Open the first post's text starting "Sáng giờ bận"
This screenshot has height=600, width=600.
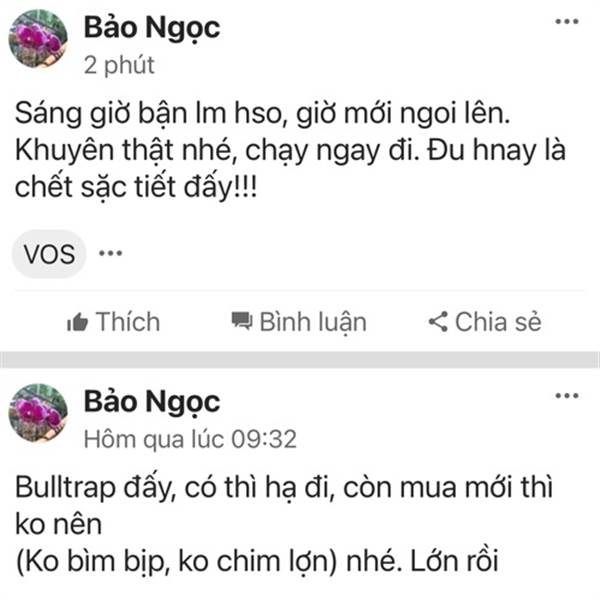pyautogui.click(x=290, y=150)
